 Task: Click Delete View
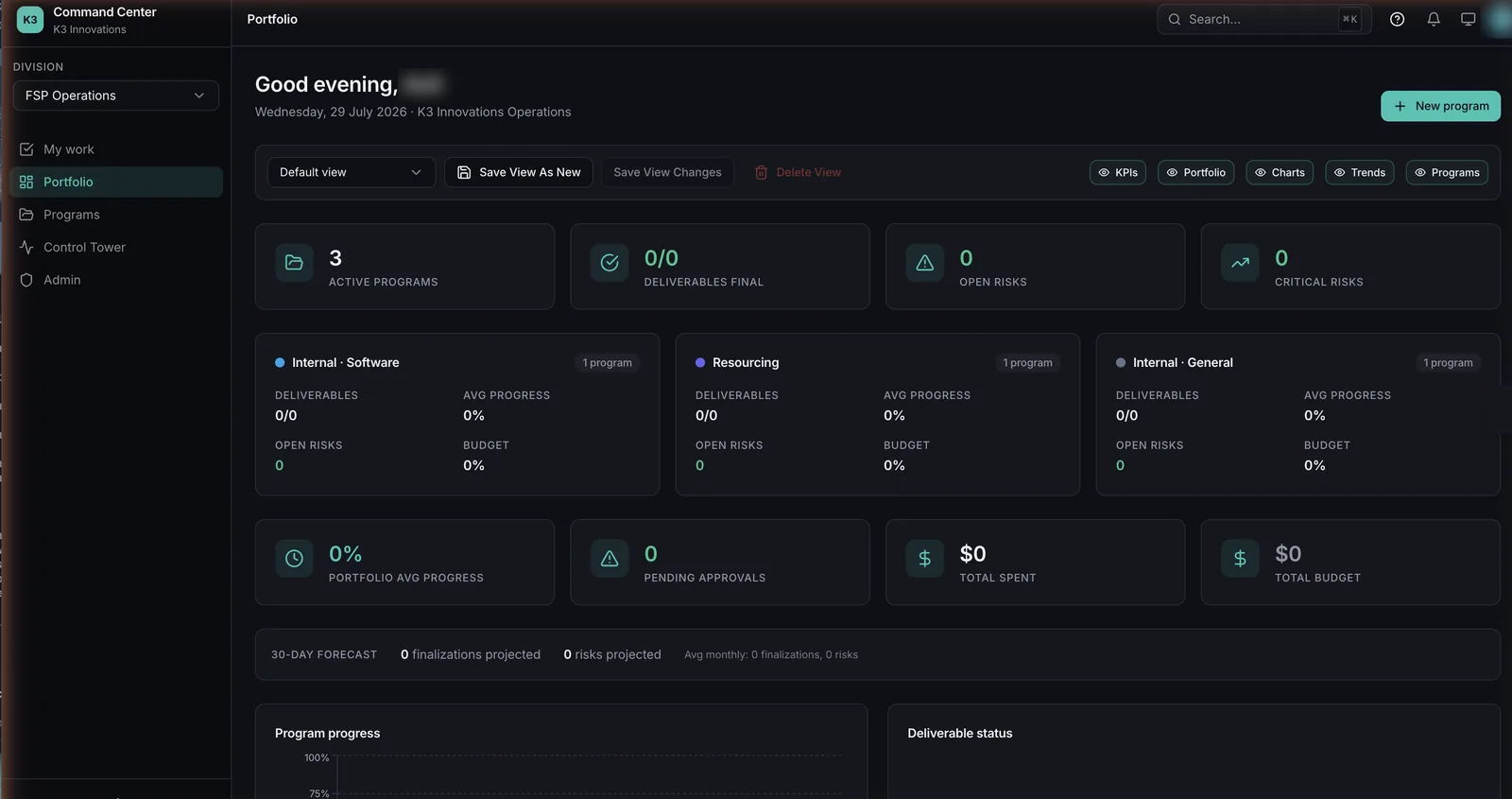click(x=798, y=172)
